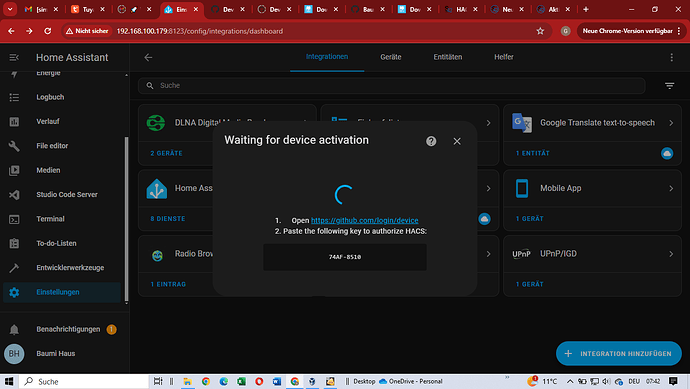The height and width of the screenshot is (389, 690).
Task: Expand the Mobile App chevron
Action: click(671, 188)
